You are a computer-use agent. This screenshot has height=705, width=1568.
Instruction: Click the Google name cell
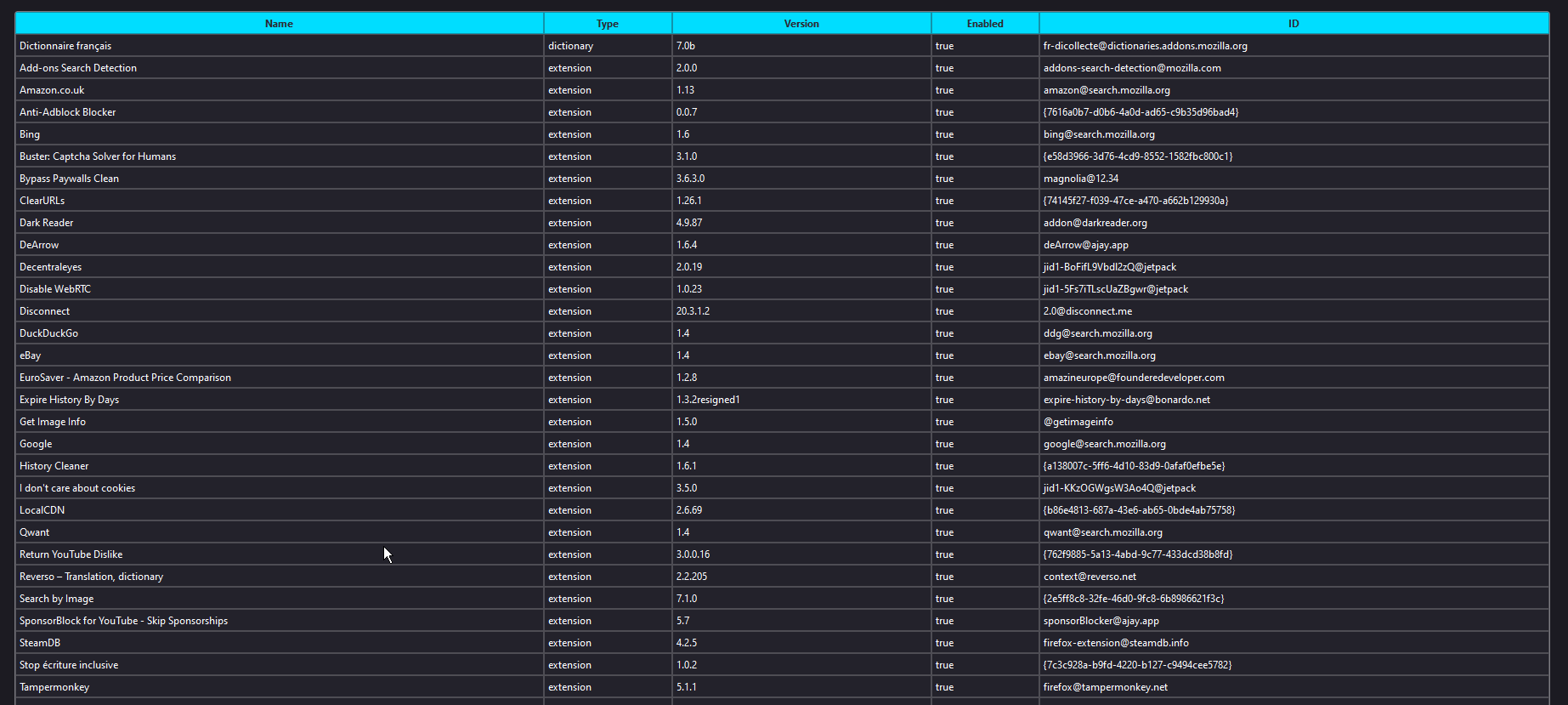tap(279, 444)
